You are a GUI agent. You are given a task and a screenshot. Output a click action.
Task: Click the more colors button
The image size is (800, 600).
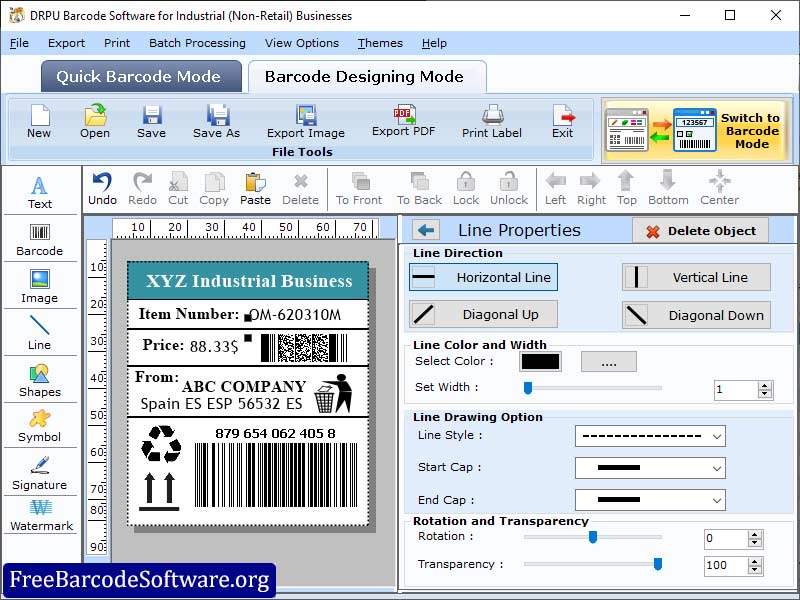pyautogui.click(x=609, y=362)
